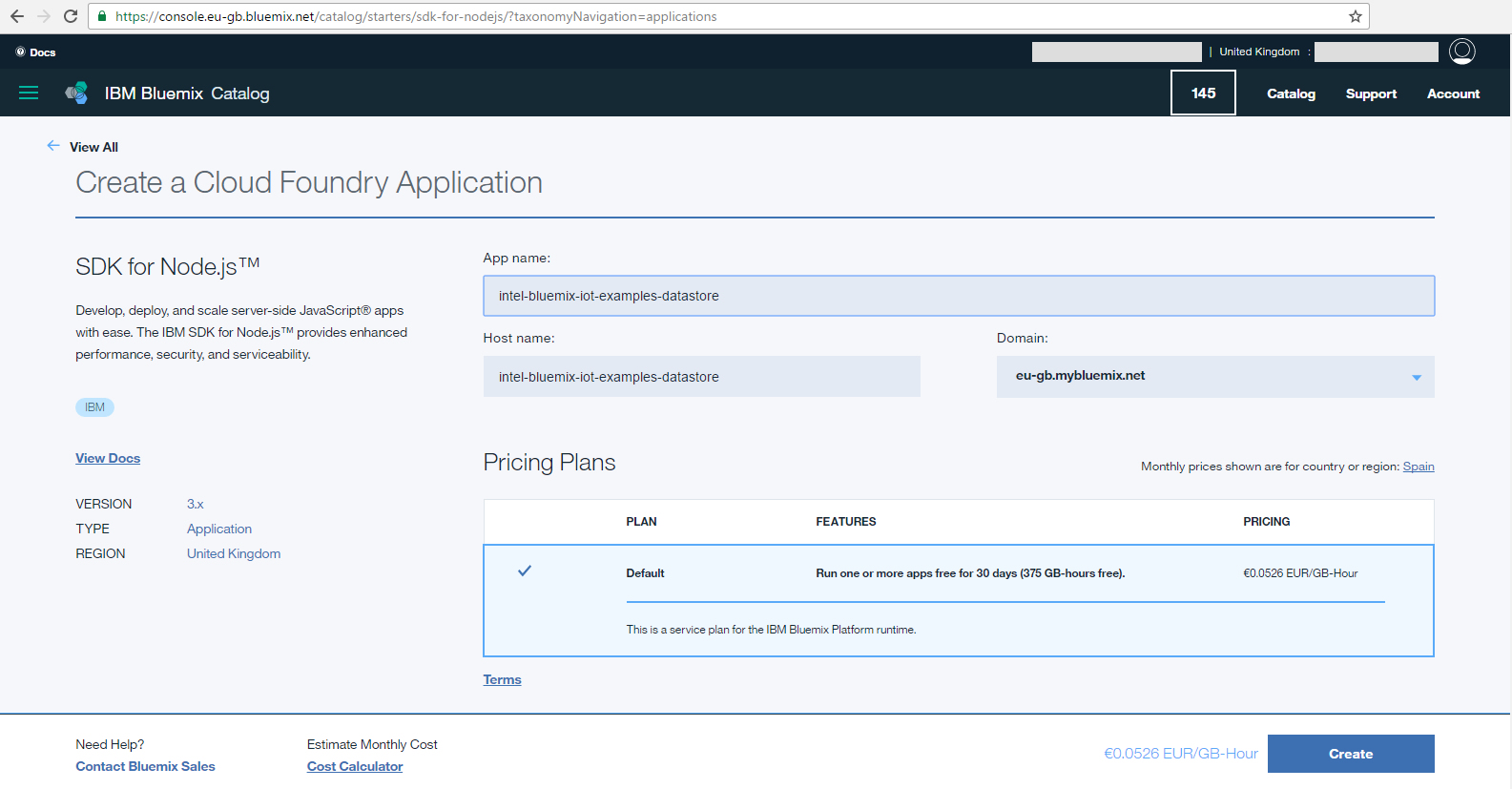Click the FEATURES column header
The image size is (1512, 789).
[845, 522]
